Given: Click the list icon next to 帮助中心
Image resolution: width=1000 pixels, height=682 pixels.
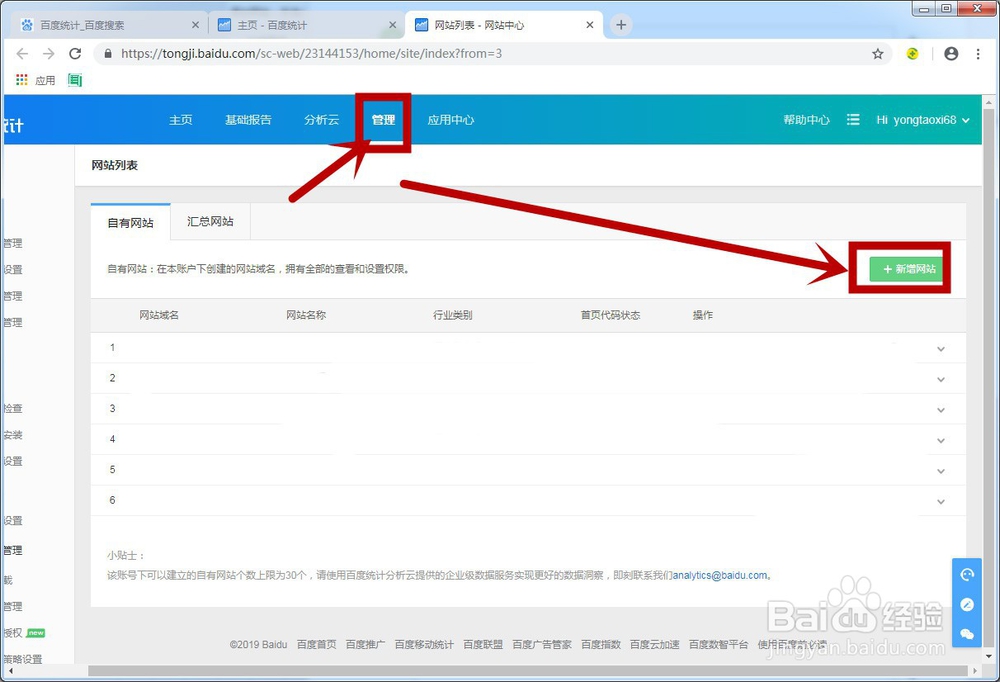Looking at the screenshot, I should click(853, 119).
